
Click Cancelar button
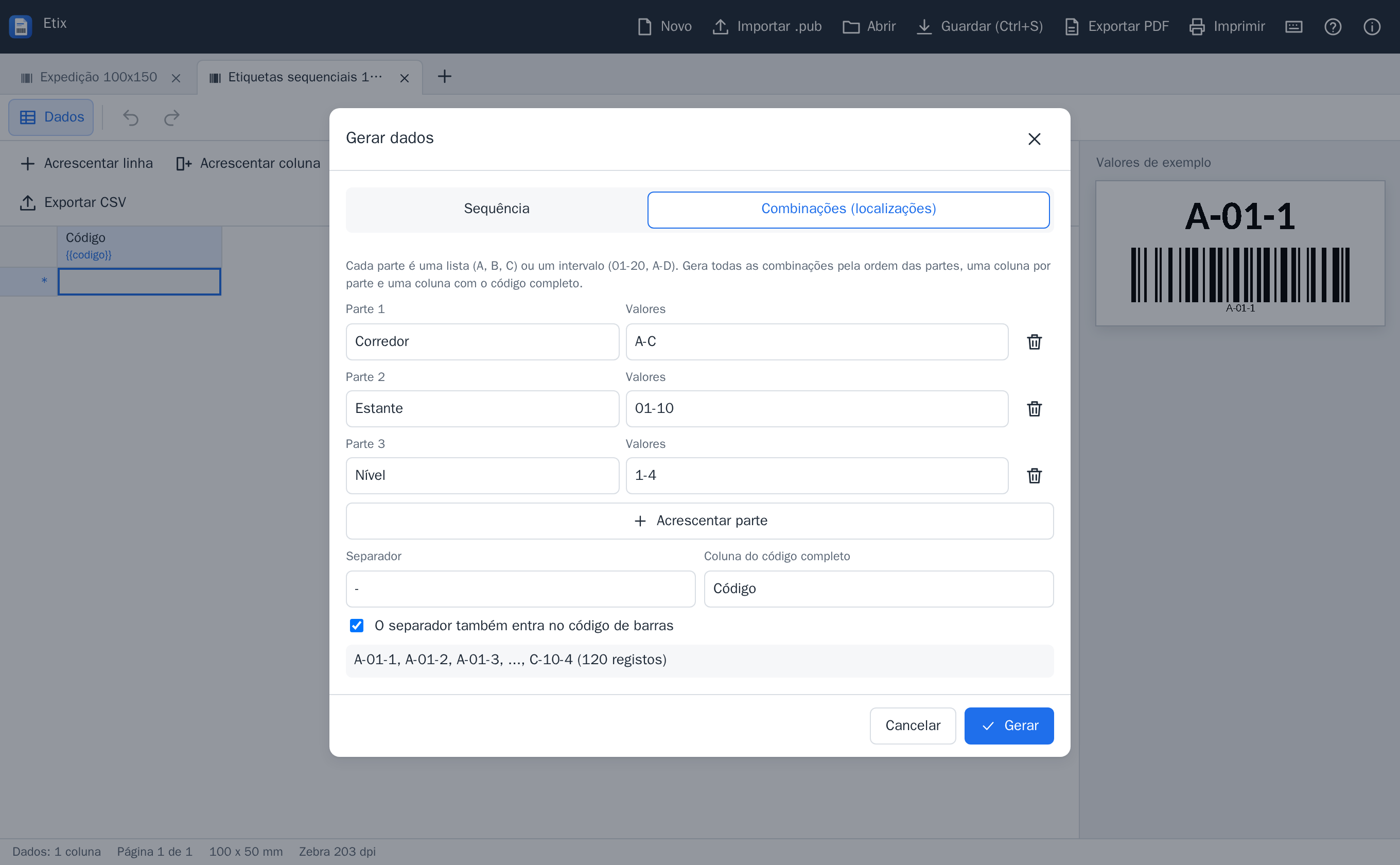(913, 725)
